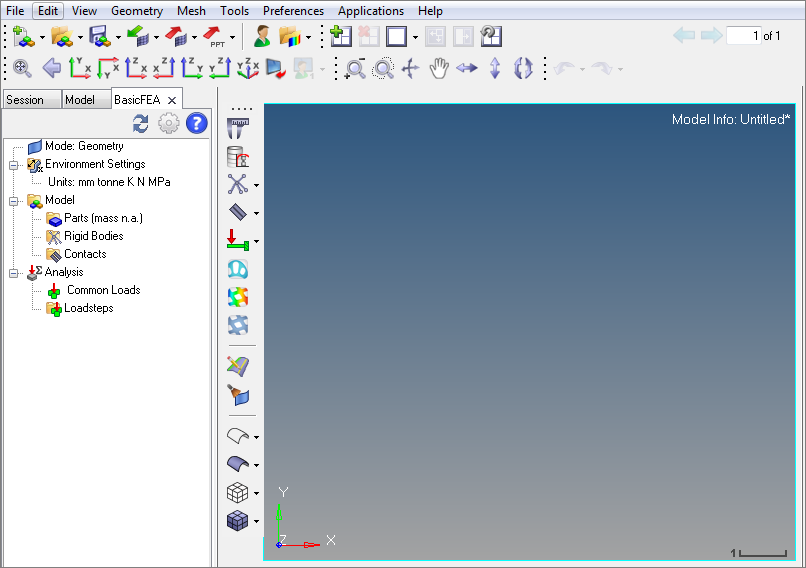This screenshot has height=568, width=806.
Task: Click the page number input field
Action: (x=743, y=35)
